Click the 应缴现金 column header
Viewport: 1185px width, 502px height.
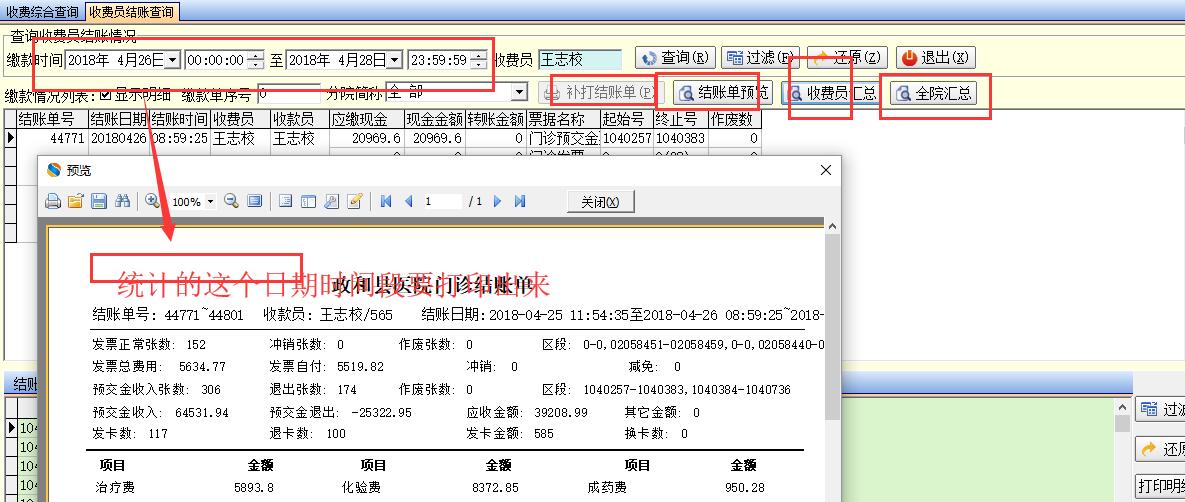pyautogui.click(x=367, y=119)
